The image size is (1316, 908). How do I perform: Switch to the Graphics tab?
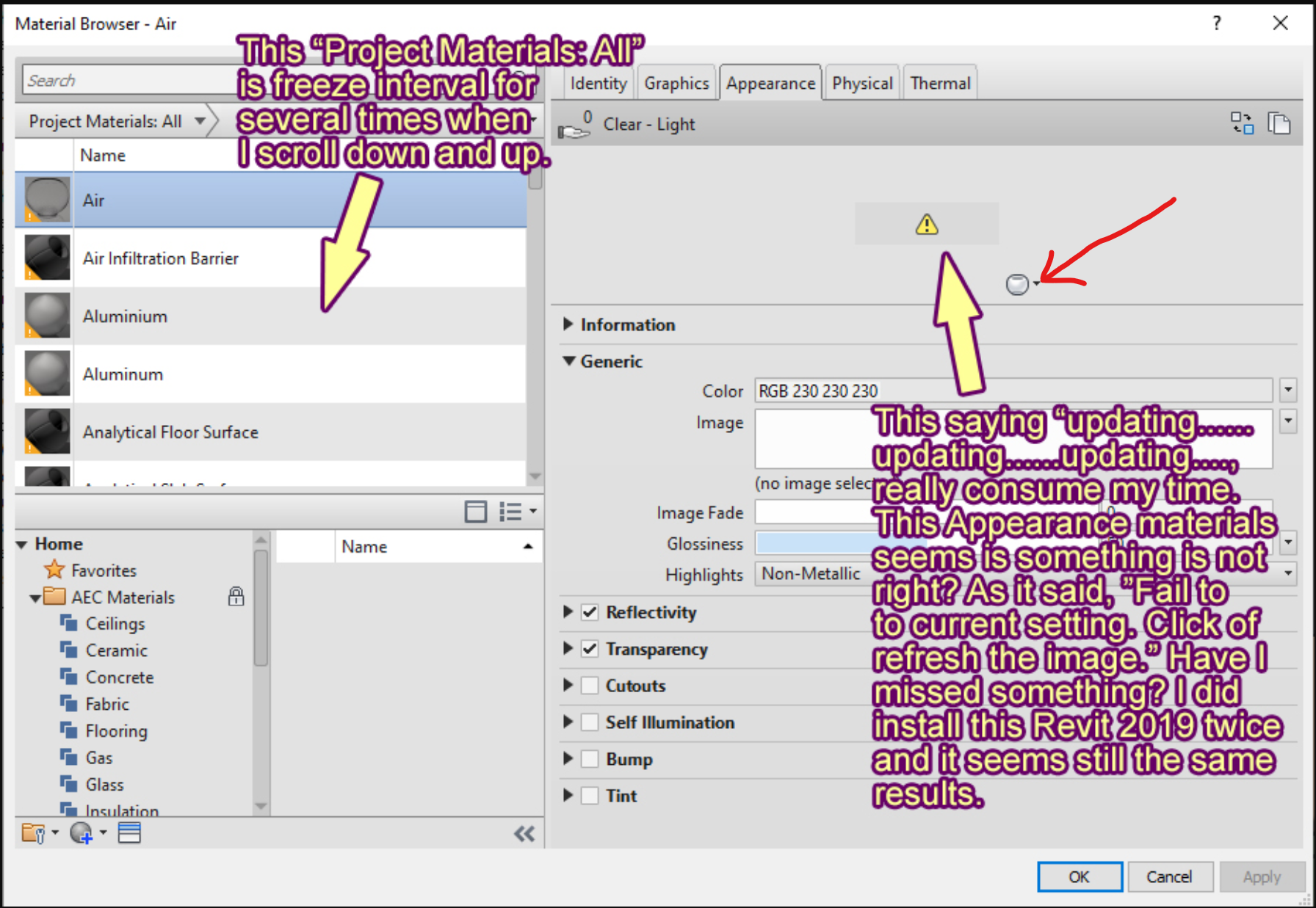676,83
